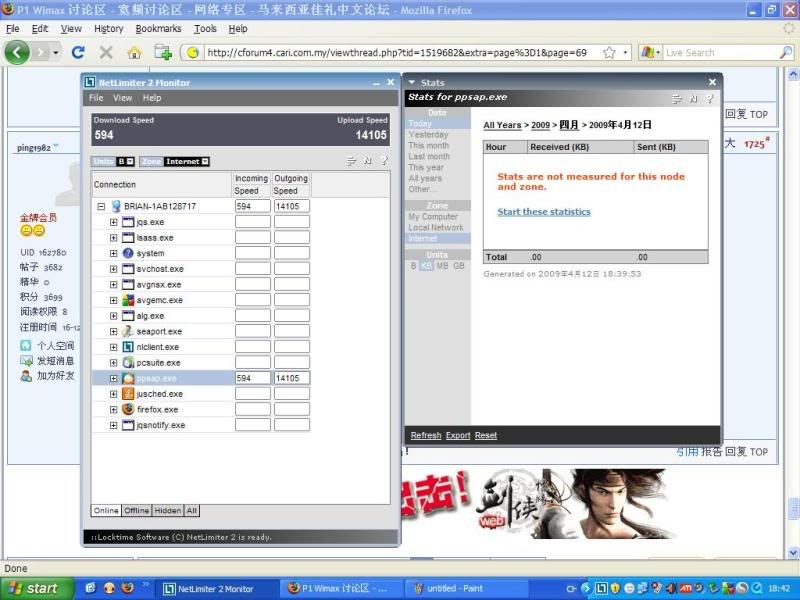Viewport: 800px width, 600px height.
Task: Select the pcsuite.exe process icon
Action: [128, 362]
